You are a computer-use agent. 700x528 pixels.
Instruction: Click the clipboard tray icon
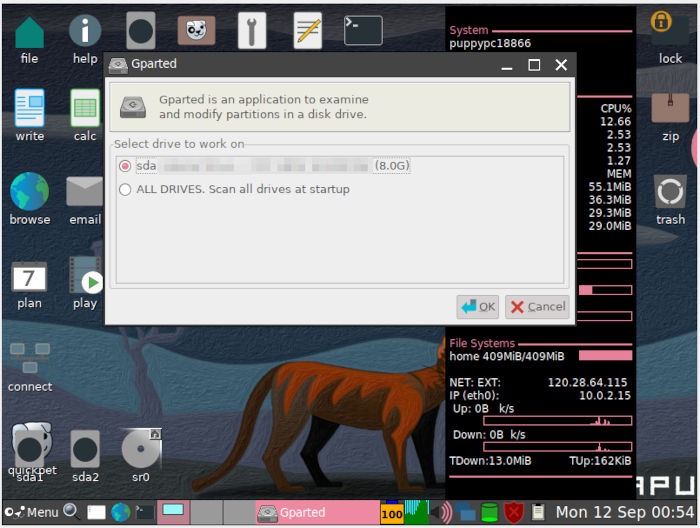click(x=538, y=512)
